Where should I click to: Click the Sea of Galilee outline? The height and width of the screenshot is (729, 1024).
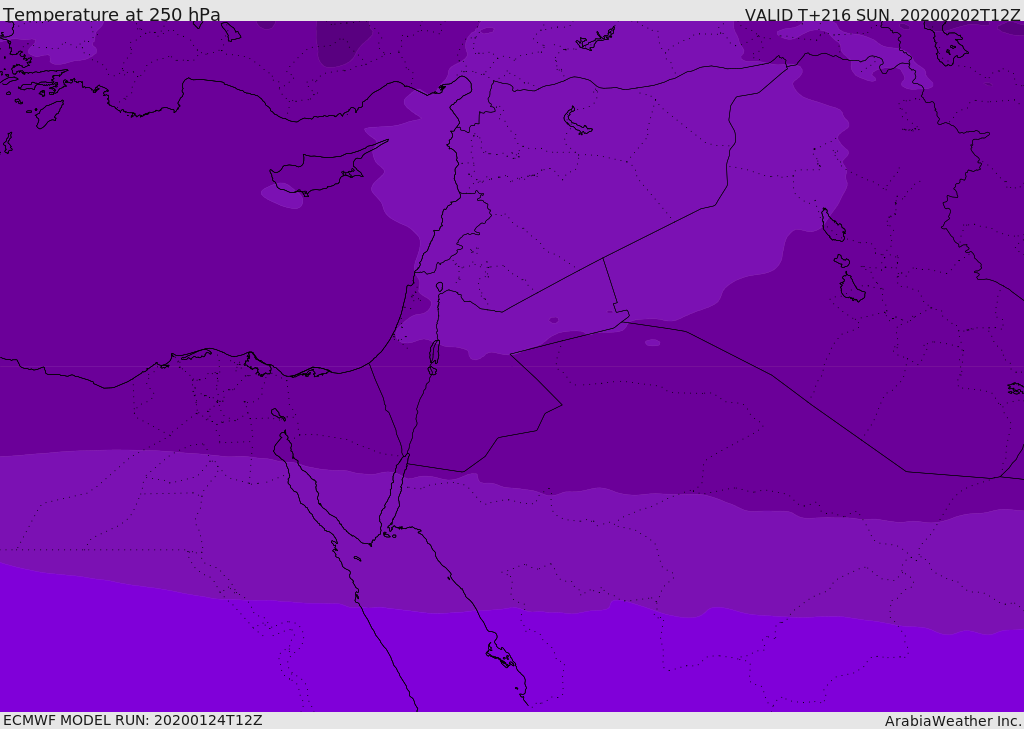click(x=440, y=287)
